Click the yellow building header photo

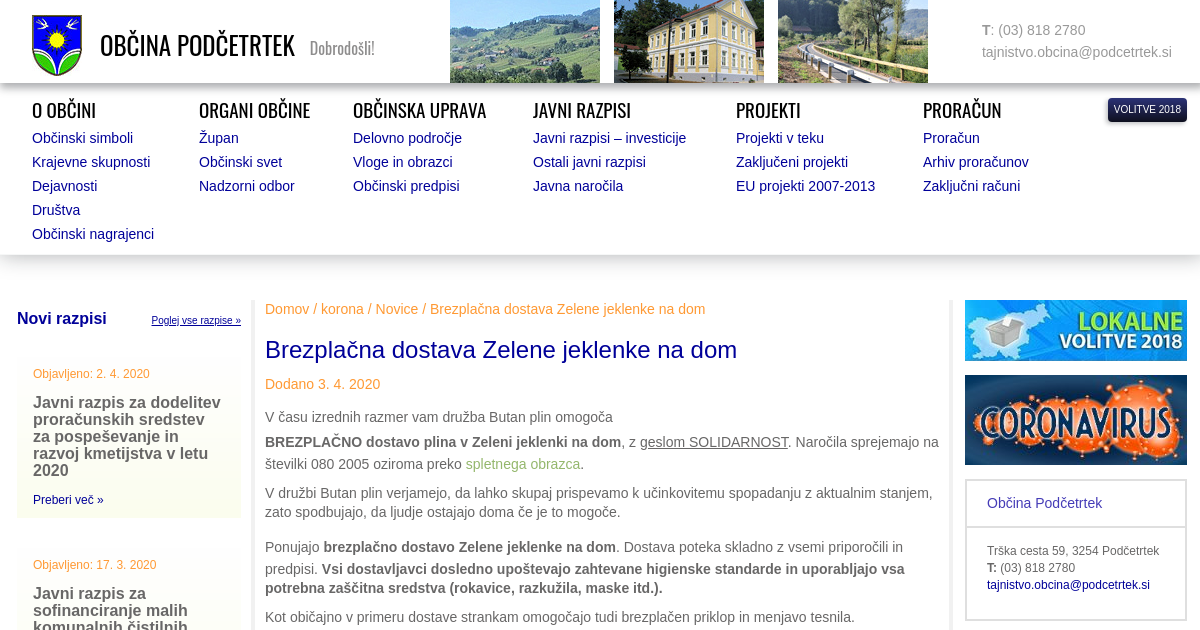tap(688, 42)
